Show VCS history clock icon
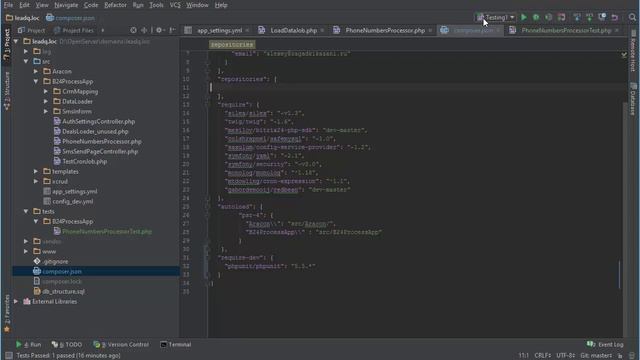640x360 pixels. (x=602, y=18)
